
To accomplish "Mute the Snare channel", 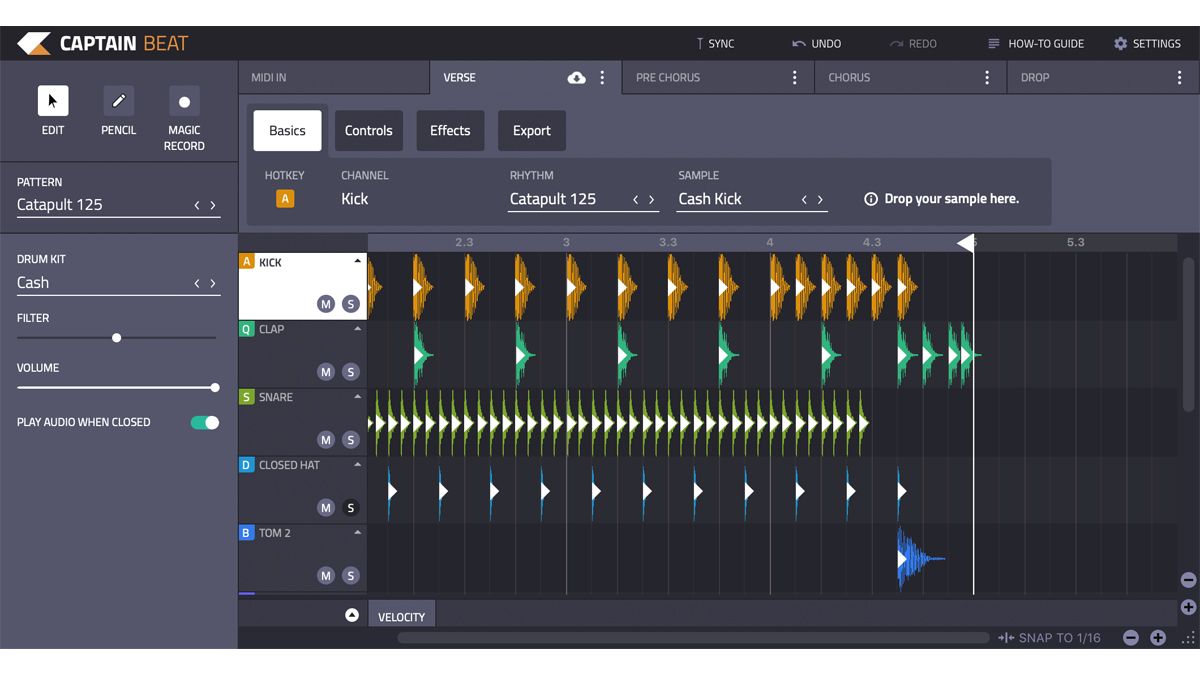I will pyautogui.click(x=326, y=440).
